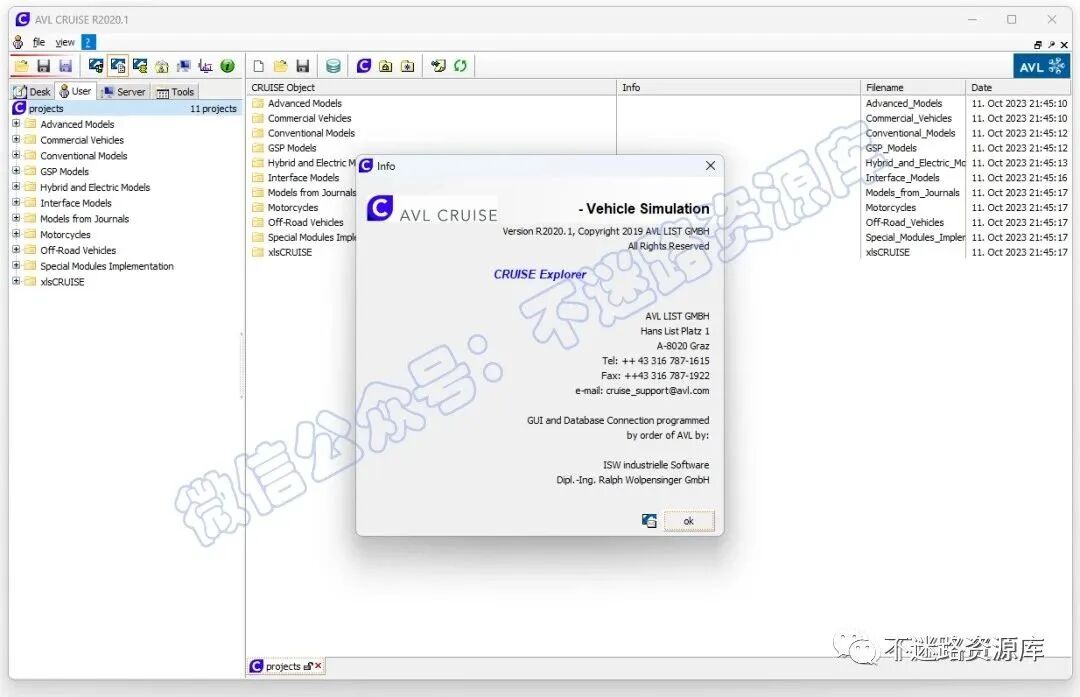
Task: Click the chart graph icon in toolbar
Action: pyautogui.click(x=205, y=66)
